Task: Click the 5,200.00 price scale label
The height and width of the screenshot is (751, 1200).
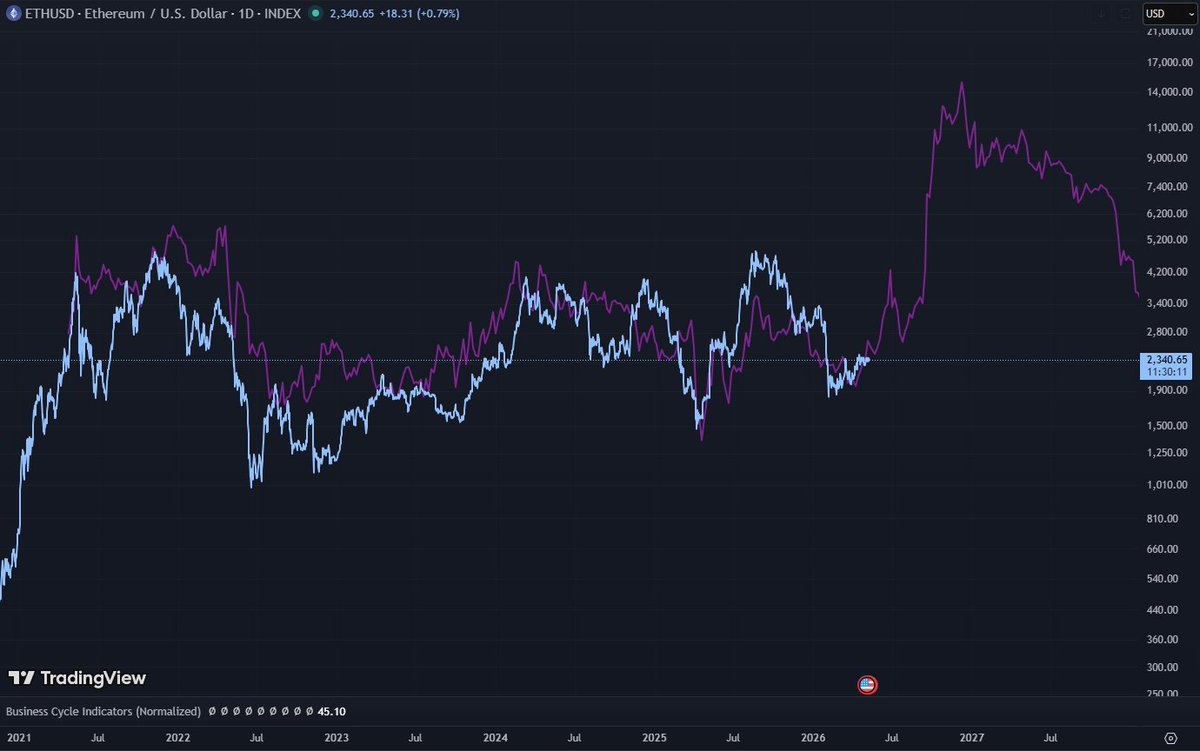Action: point(1168,241)
